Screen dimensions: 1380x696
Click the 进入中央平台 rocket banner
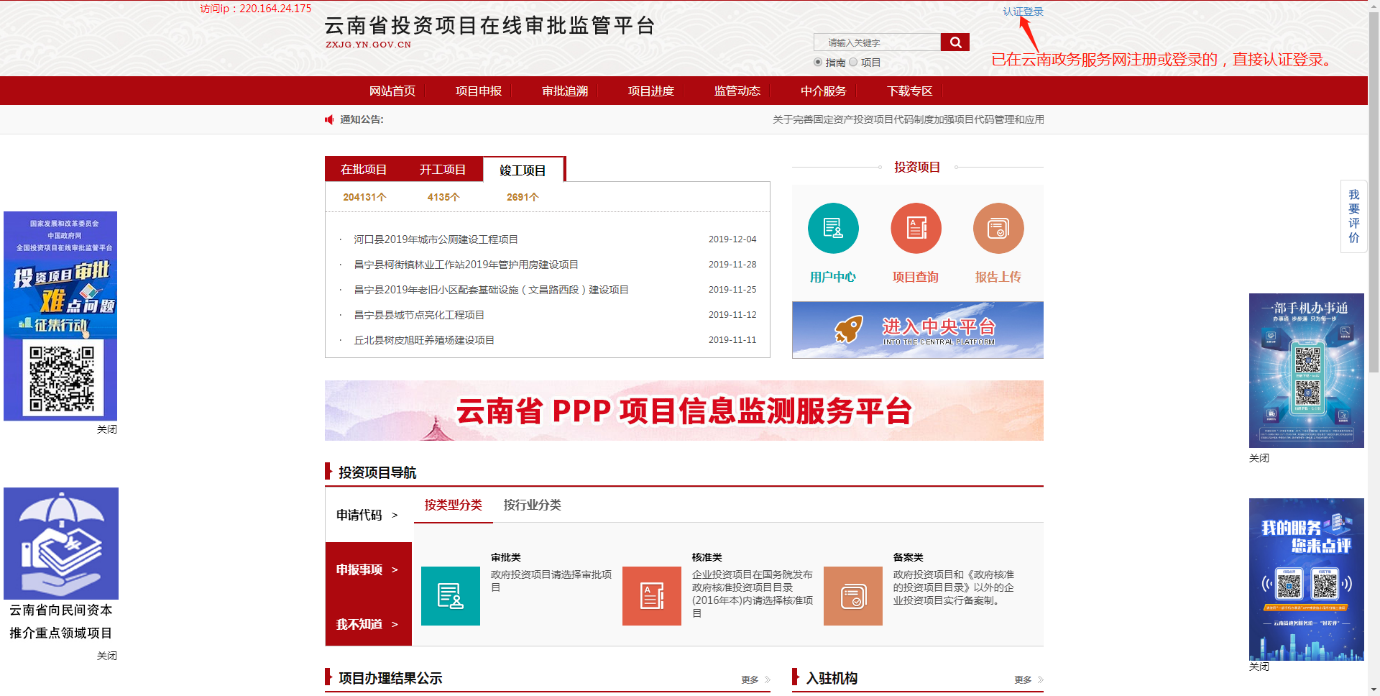click(917, 330)
